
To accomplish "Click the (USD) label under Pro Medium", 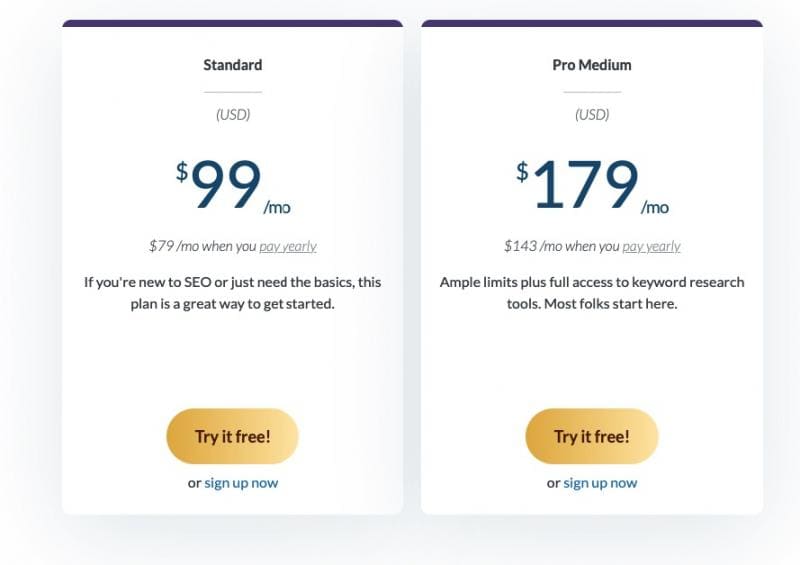I will (x=592, y=114).
